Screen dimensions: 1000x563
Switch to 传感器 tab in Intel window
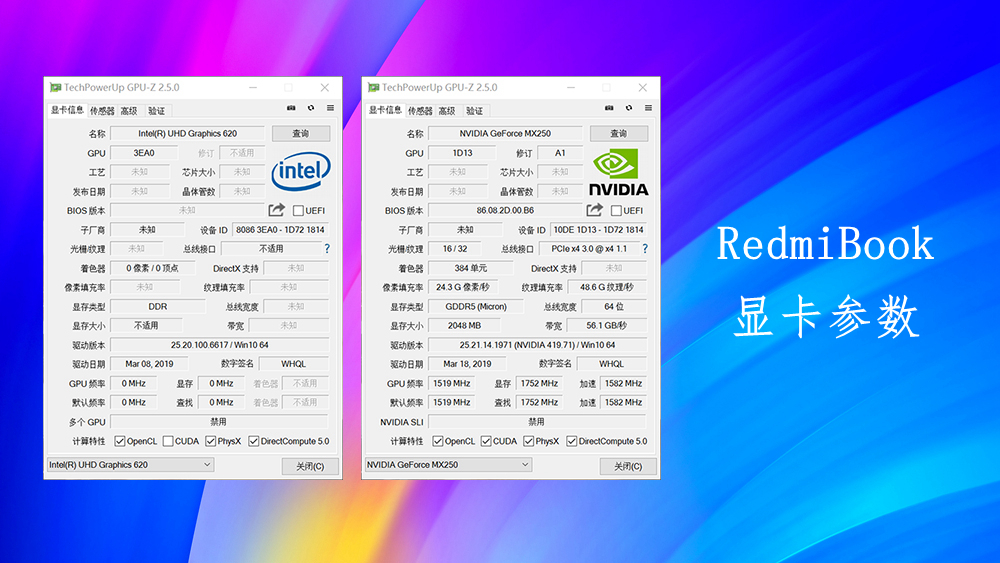[102, 111]
